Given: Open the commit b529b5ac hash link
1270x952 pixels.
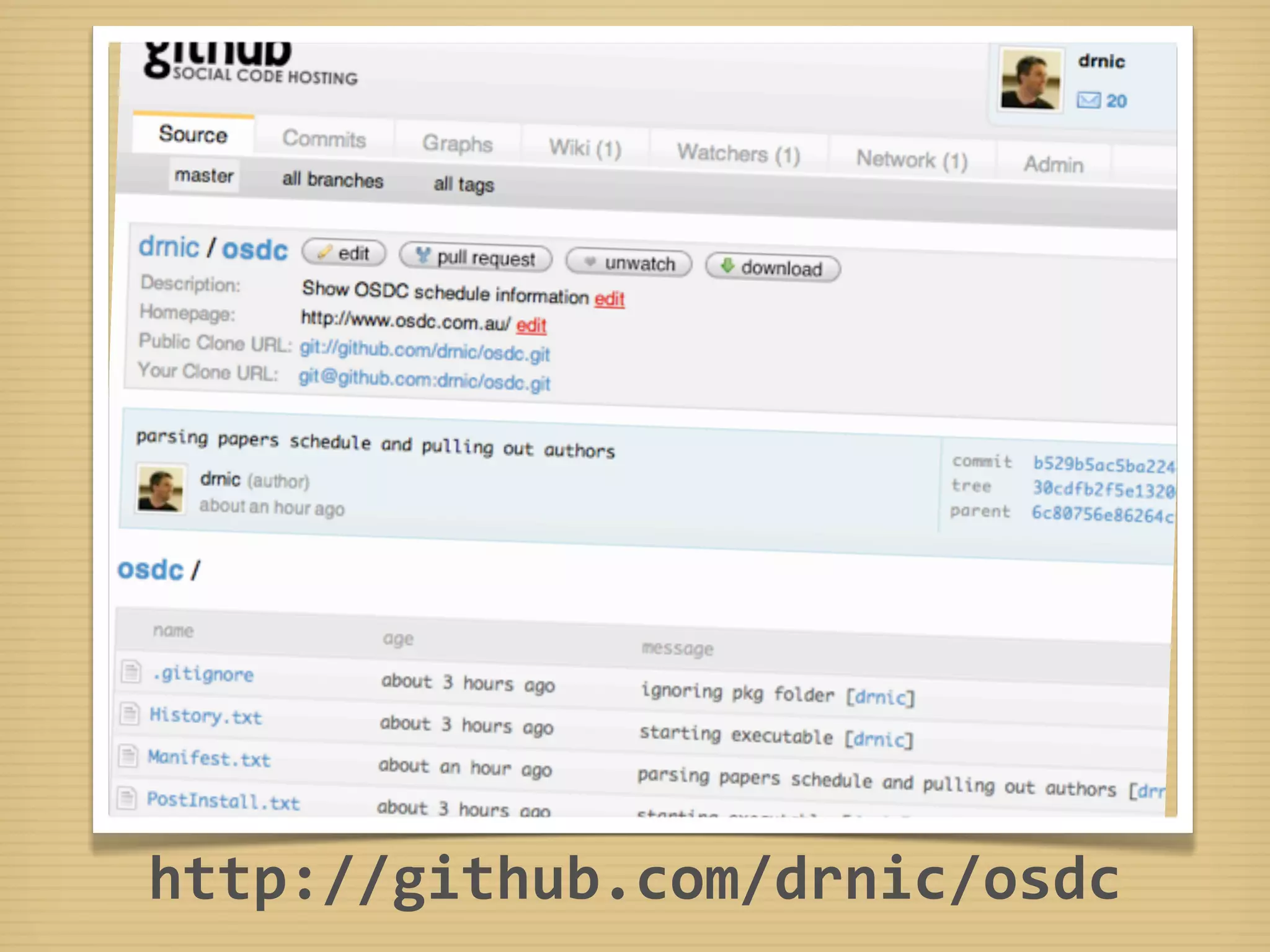Looking at the screenshot, I should tap(1103, 465).
